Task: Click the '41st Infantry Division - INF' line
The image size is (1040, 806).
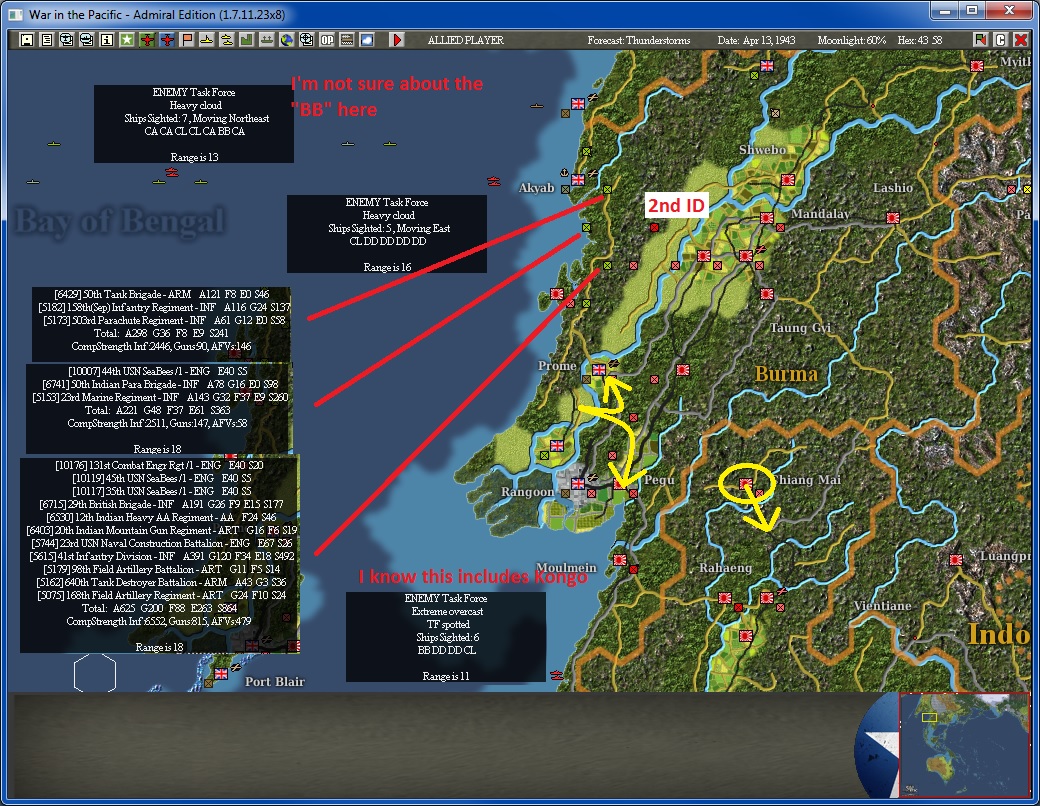Action: tap(162, 556)
